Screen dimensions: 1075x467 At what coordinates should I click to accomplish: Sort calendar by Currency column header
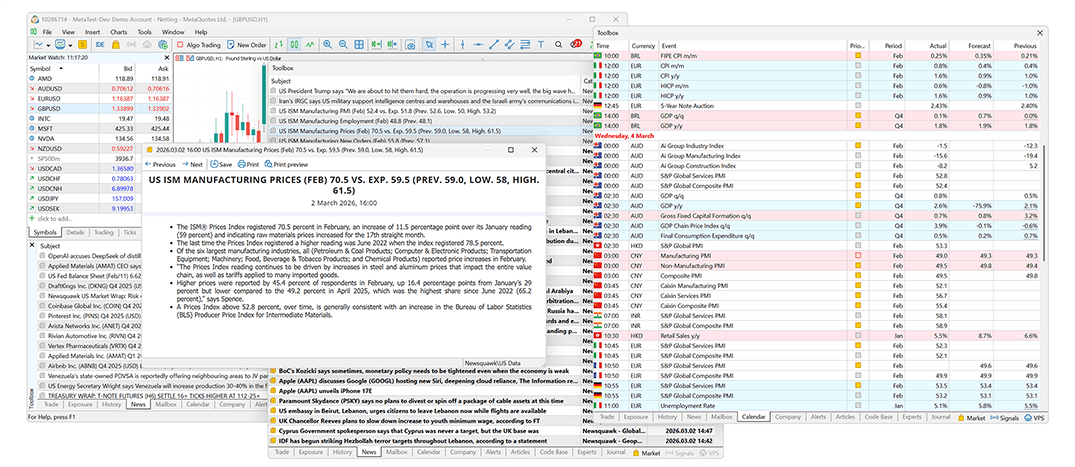click(x=643, y=46)
